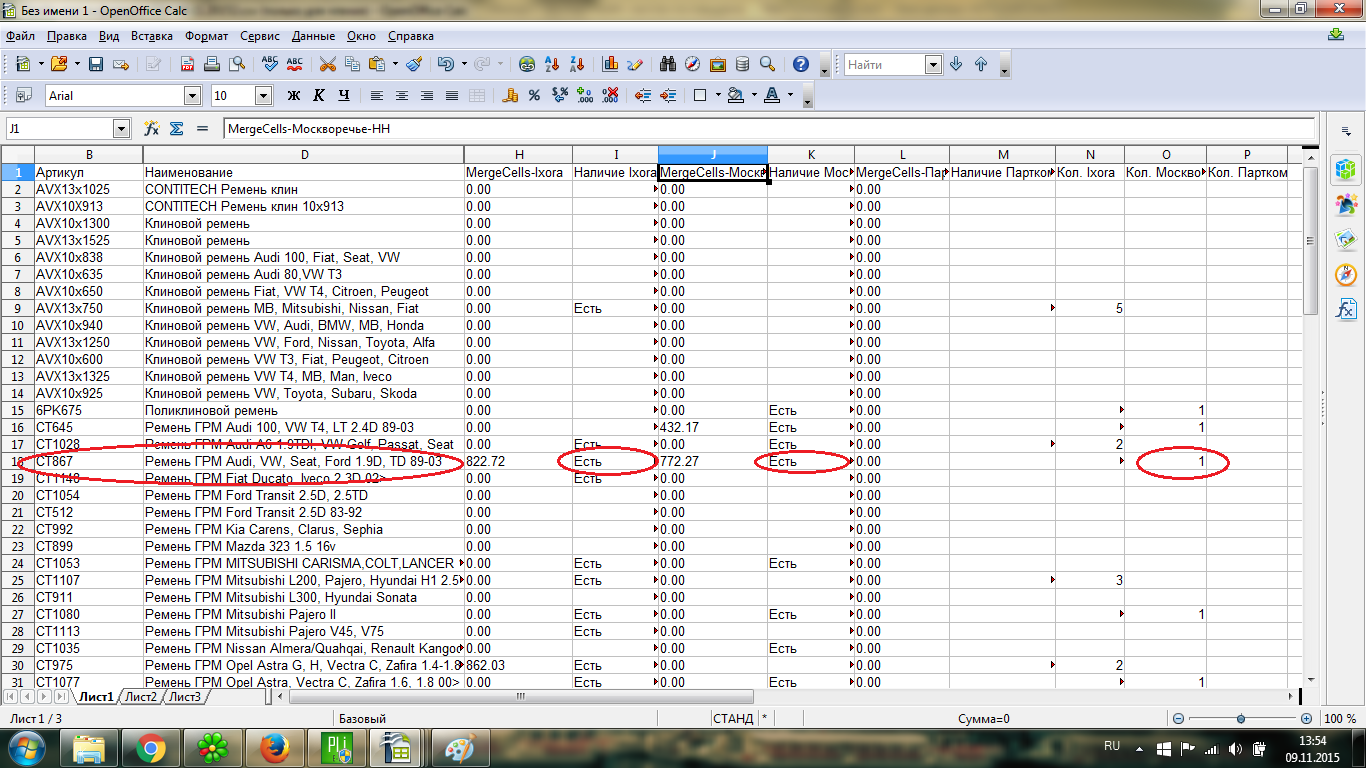Sort Ascending A-Z
The width and height of the screenshot is (1366, 768).
[x=552, y=64]
